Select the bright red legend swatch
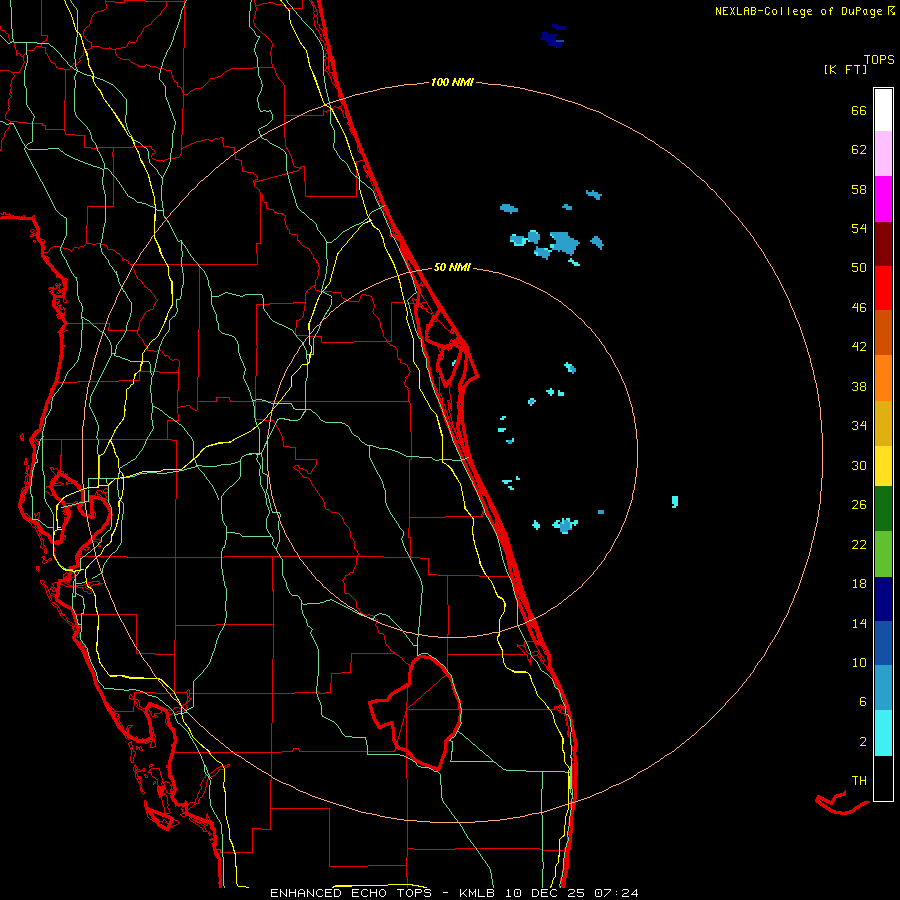The height and width of the screenshot is (900, 900). coord(883,288)
